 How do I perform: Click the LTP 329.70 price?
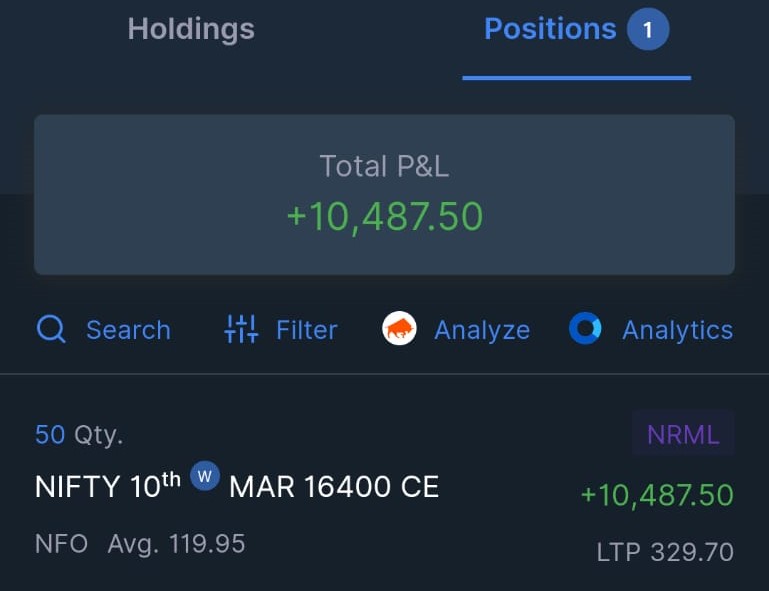[x=665, y=552]
